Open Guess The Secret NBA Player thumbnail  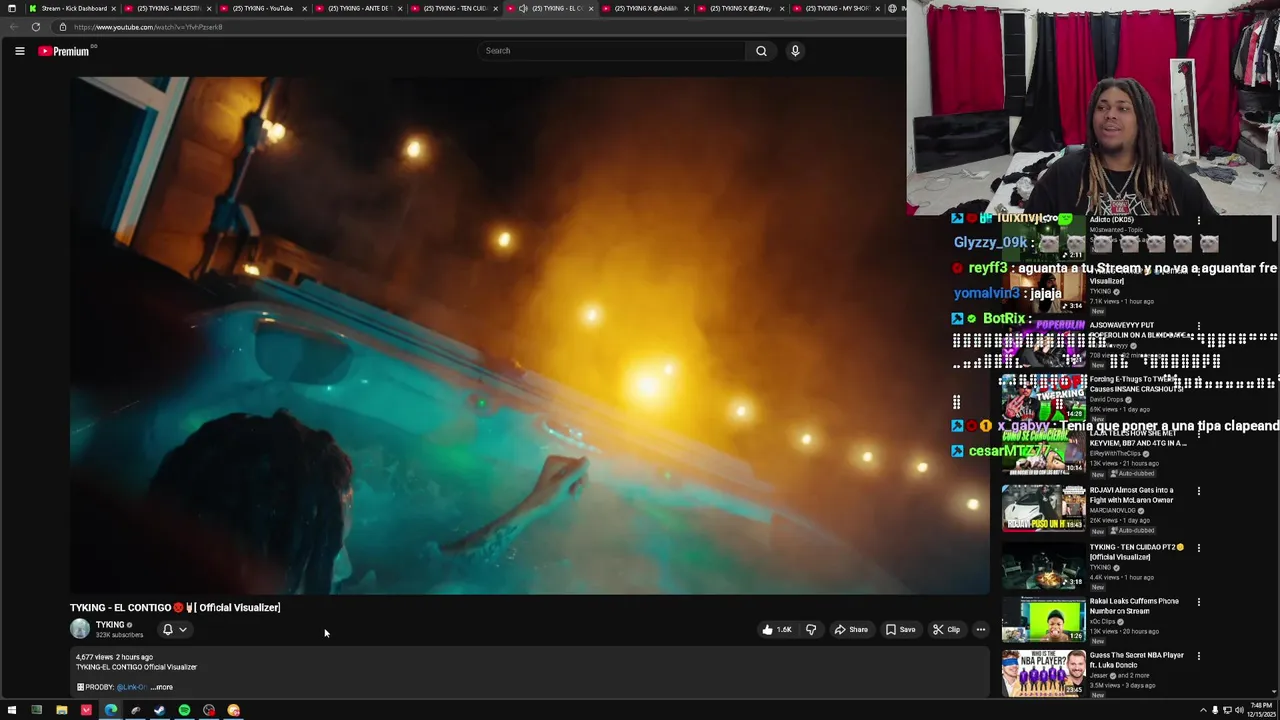1043,672
